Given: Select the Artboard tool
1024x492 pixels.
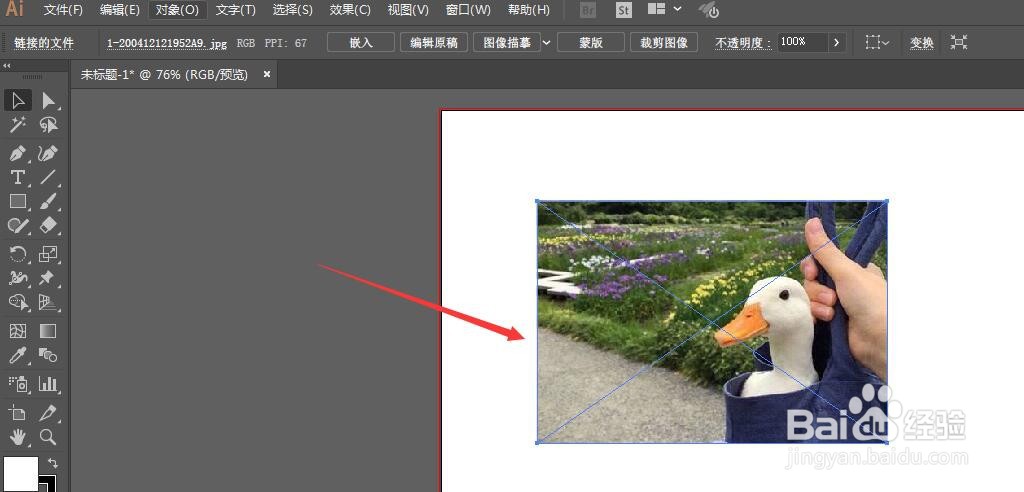Looking at the screenshot, I should (x=18, y=413).
